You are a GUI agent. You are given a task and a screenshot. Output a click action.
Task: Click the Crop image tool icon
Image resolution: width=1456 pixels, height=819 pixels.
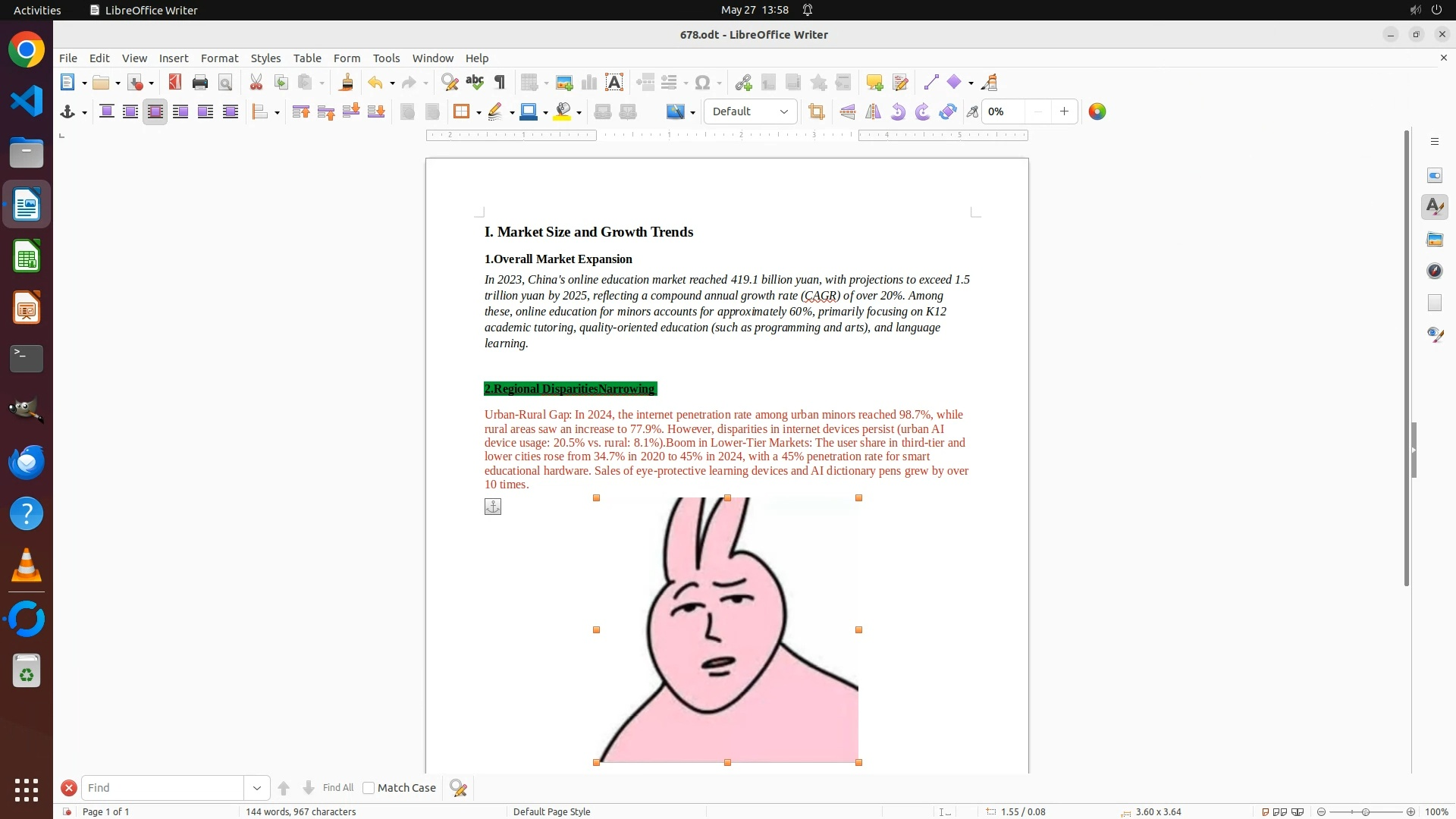[816, 112]
